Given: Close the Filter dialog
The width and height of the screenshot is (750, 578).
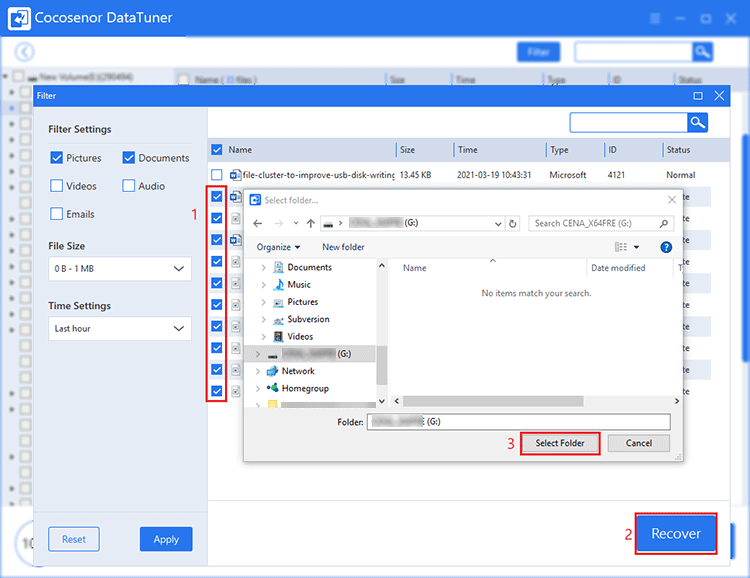Looking at the screenshot, I should click(719, 96).
